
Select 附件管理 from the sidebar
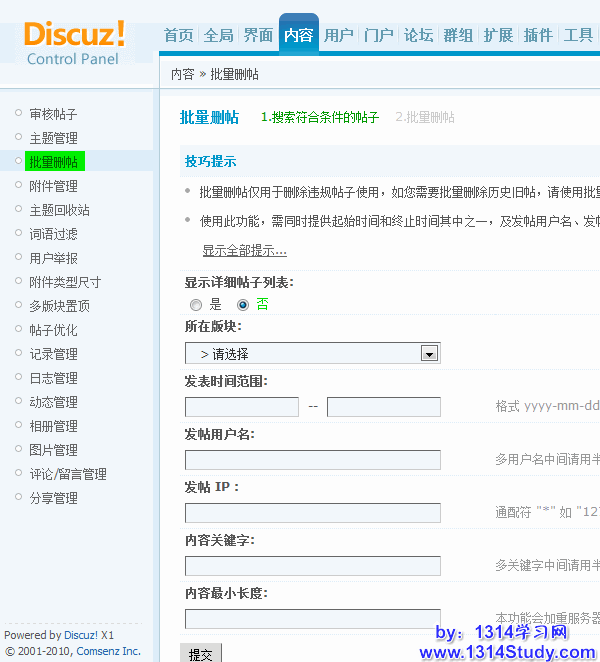pyautogui.click(x=53, y=186)
